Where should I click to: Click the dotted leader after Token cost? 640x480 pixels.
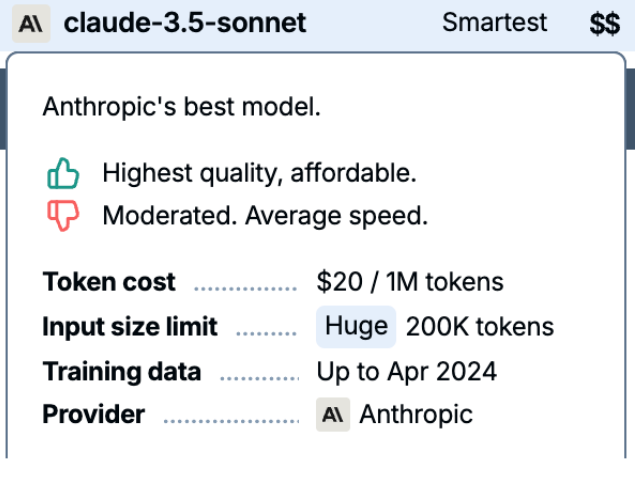click(245, 289)
